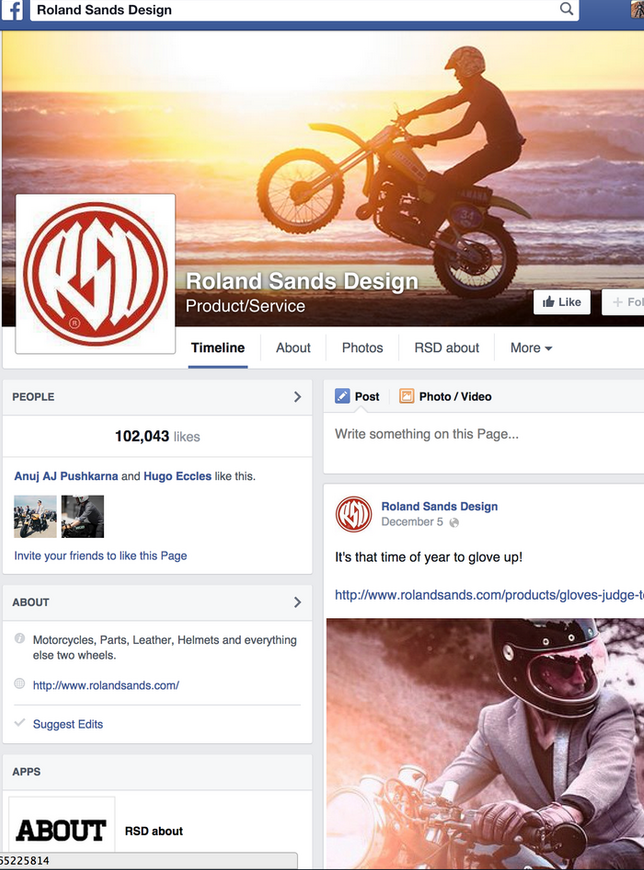
Task: Click the pencil Post icon
Action: (x=342, y=396)
